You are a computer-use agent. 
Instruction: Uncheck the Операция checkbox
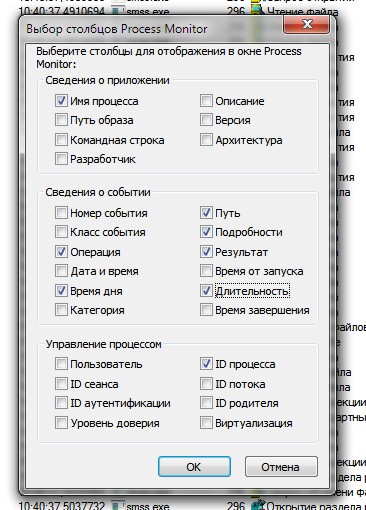click(61, 251)
